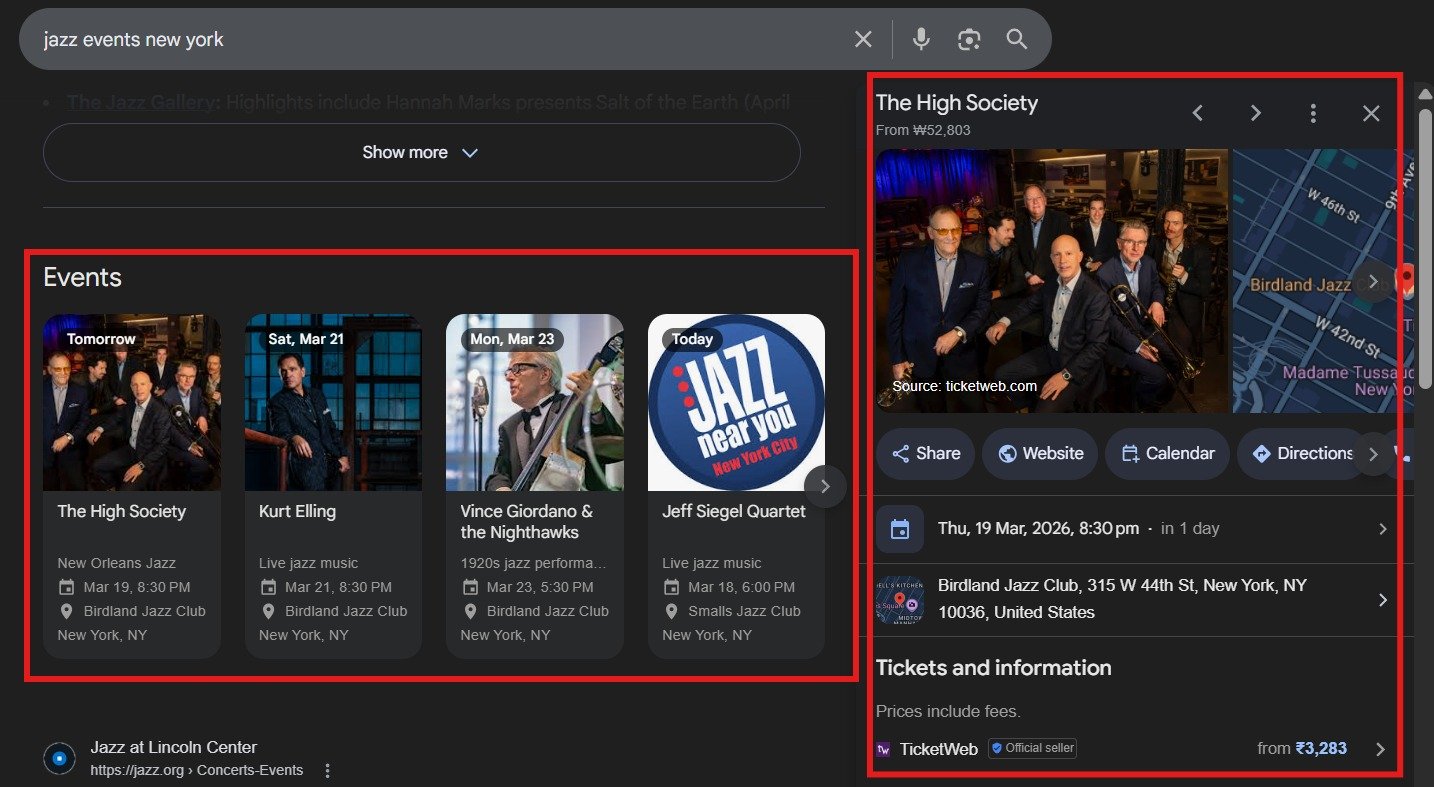Image resolution: width=1434 pixels, height=787 pixels.
Task: Advance the Events carousel with the arrow
Action: point(824,486)
